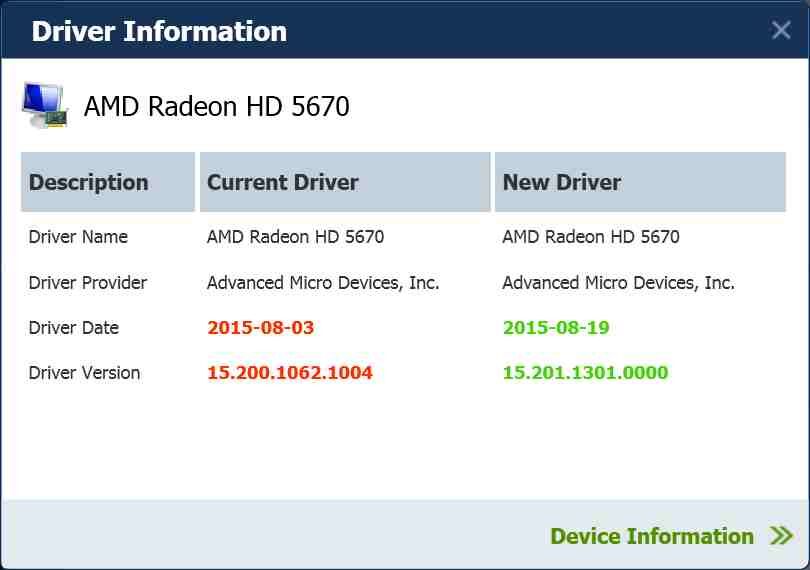
Task: Click the Driver Version row label
Action: tap(84, 373)
